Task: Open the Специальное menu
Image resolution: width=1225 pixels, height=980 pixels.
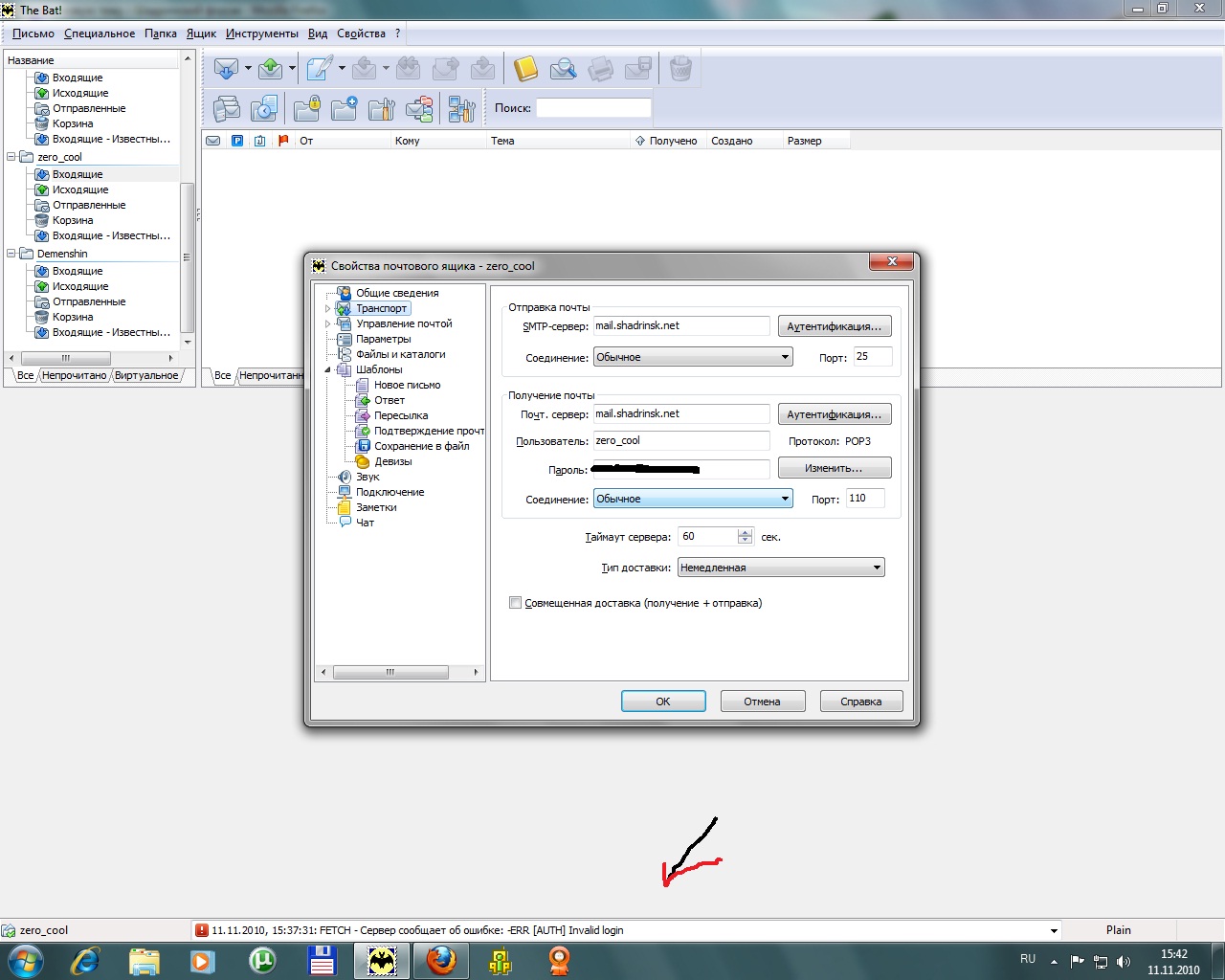Action: coord(100,33)
